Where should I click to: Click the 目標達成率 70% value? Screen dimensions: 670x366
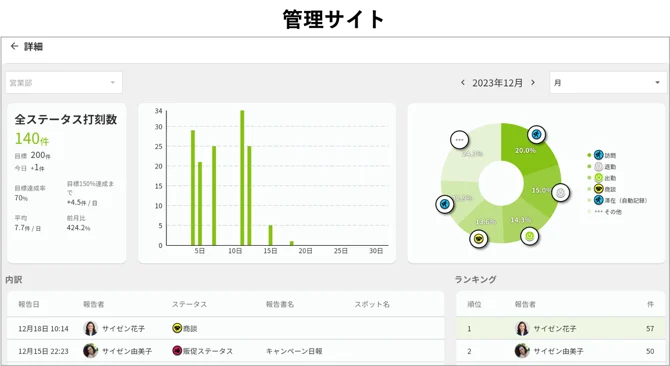(x=21, y=198)
